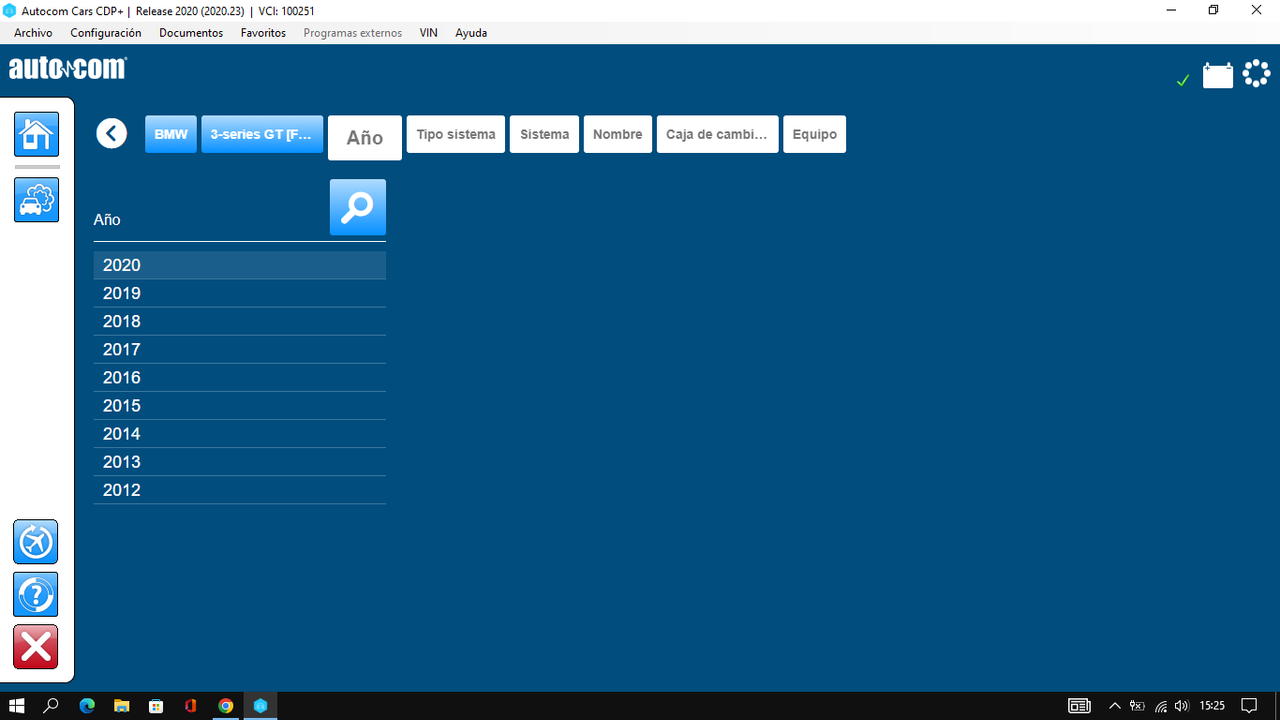Click the network Wi-Fi tray icon
This screenshot has width=1280, height=720.
pos(1160,706)
